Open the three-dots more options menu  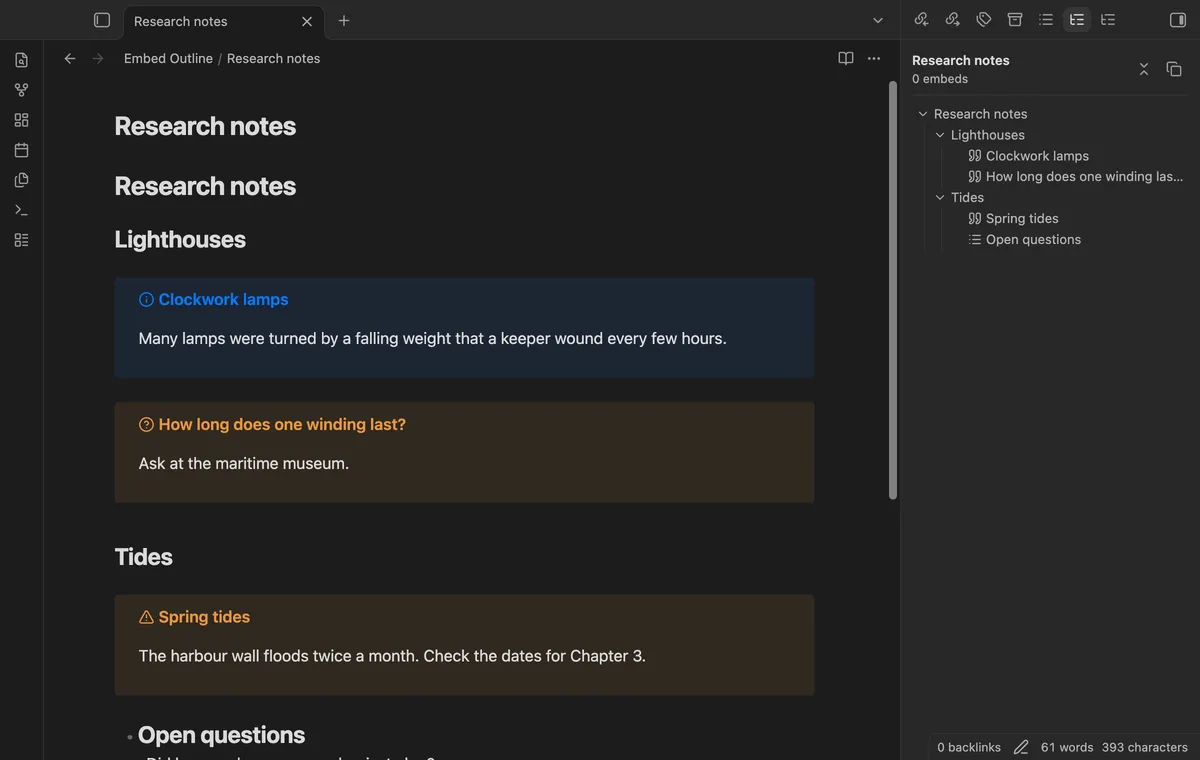pos(874,59)
